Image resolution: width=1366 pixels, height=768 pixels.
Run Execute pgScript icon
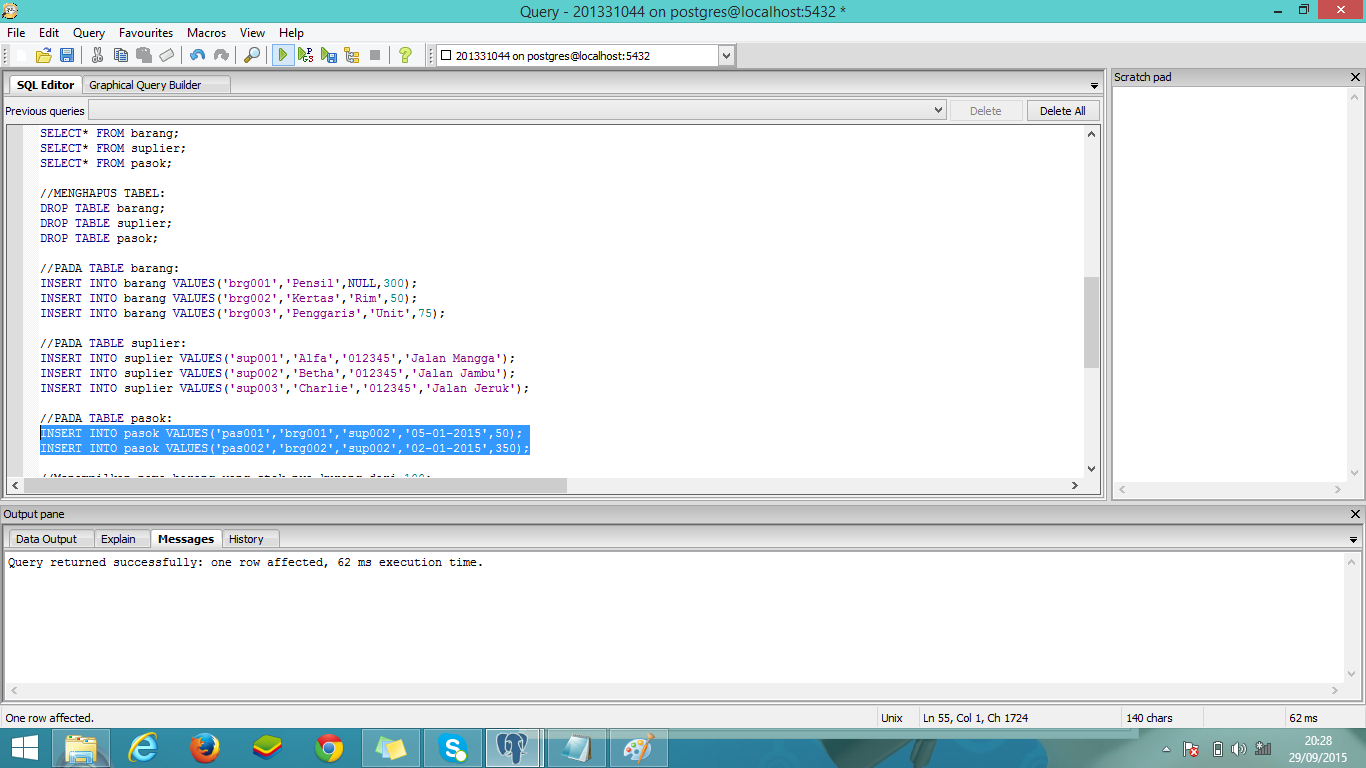click(x=306, y=55)
